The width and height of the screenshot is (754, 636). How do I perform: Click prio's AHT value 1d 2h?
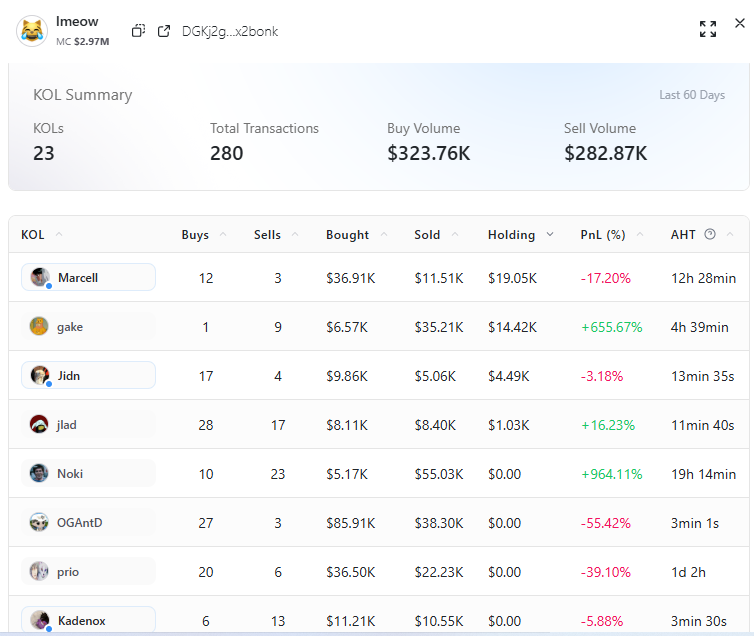688,573
